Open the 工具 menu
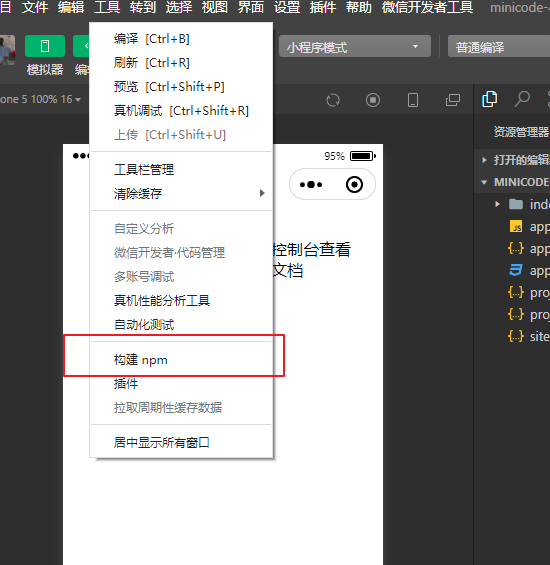Image resolution: width=550 pixels, height=565 pixels. click(107, 7)
